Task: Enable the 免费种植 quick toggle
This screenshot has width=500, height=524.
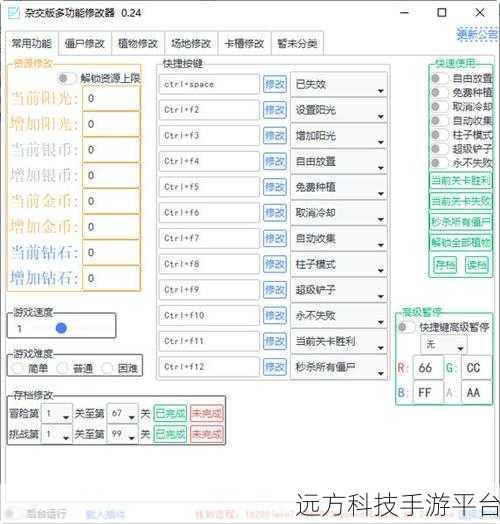Action: pos(439,93)
